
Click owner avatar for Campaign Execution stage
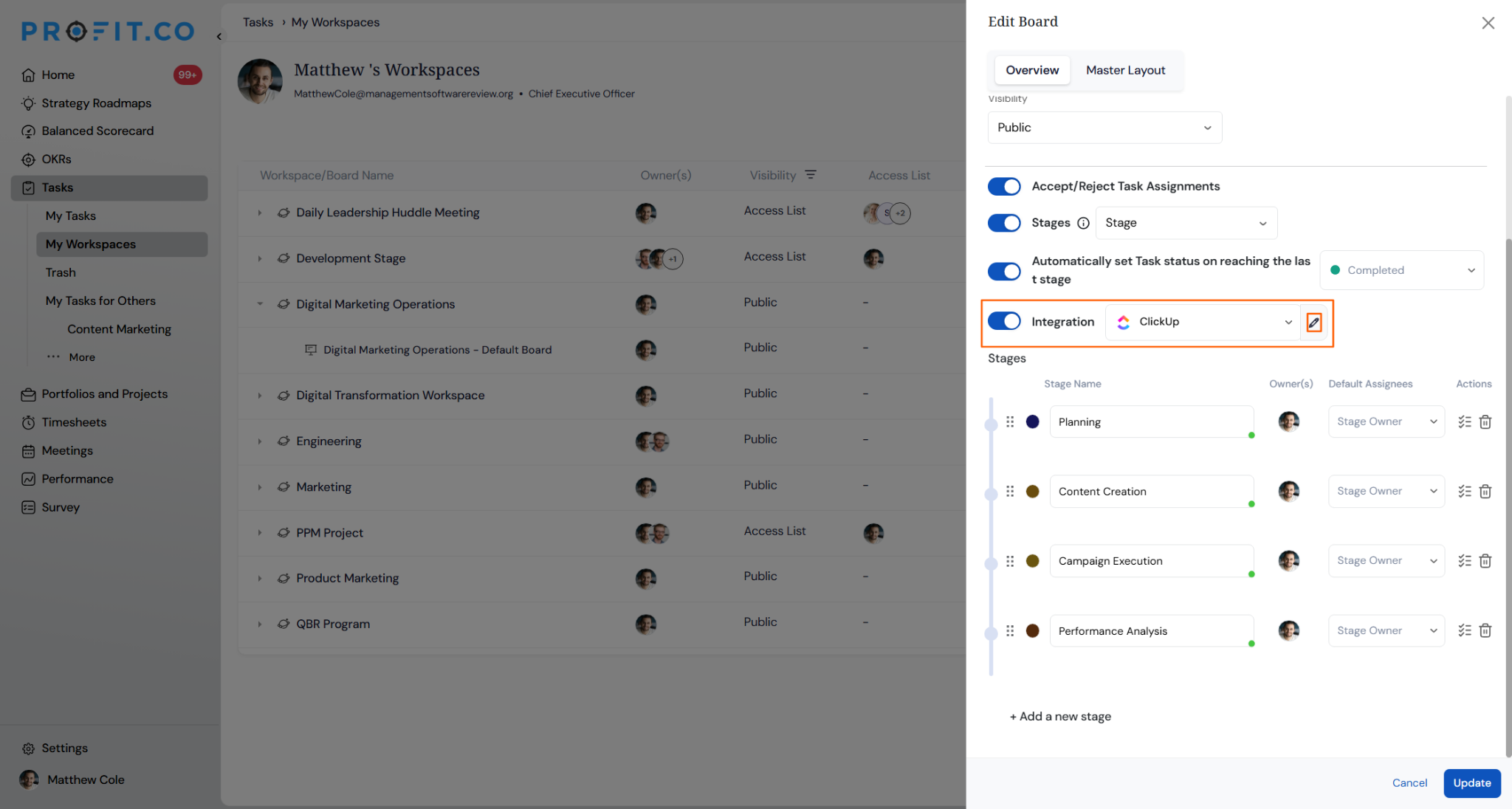click(1288, 561)
